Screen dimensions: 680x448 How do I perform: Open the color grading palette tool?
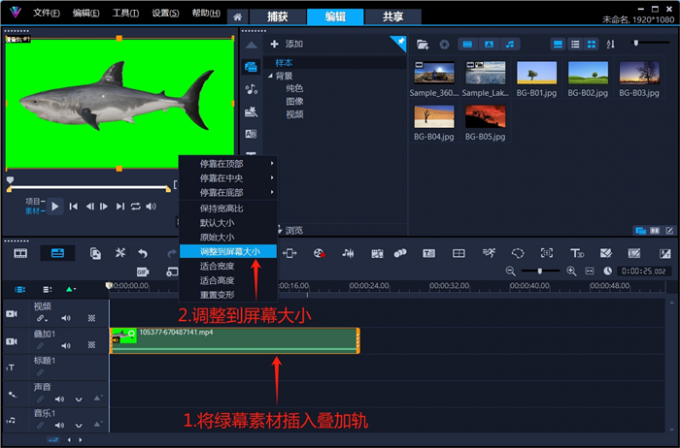(x=319, y=253)
